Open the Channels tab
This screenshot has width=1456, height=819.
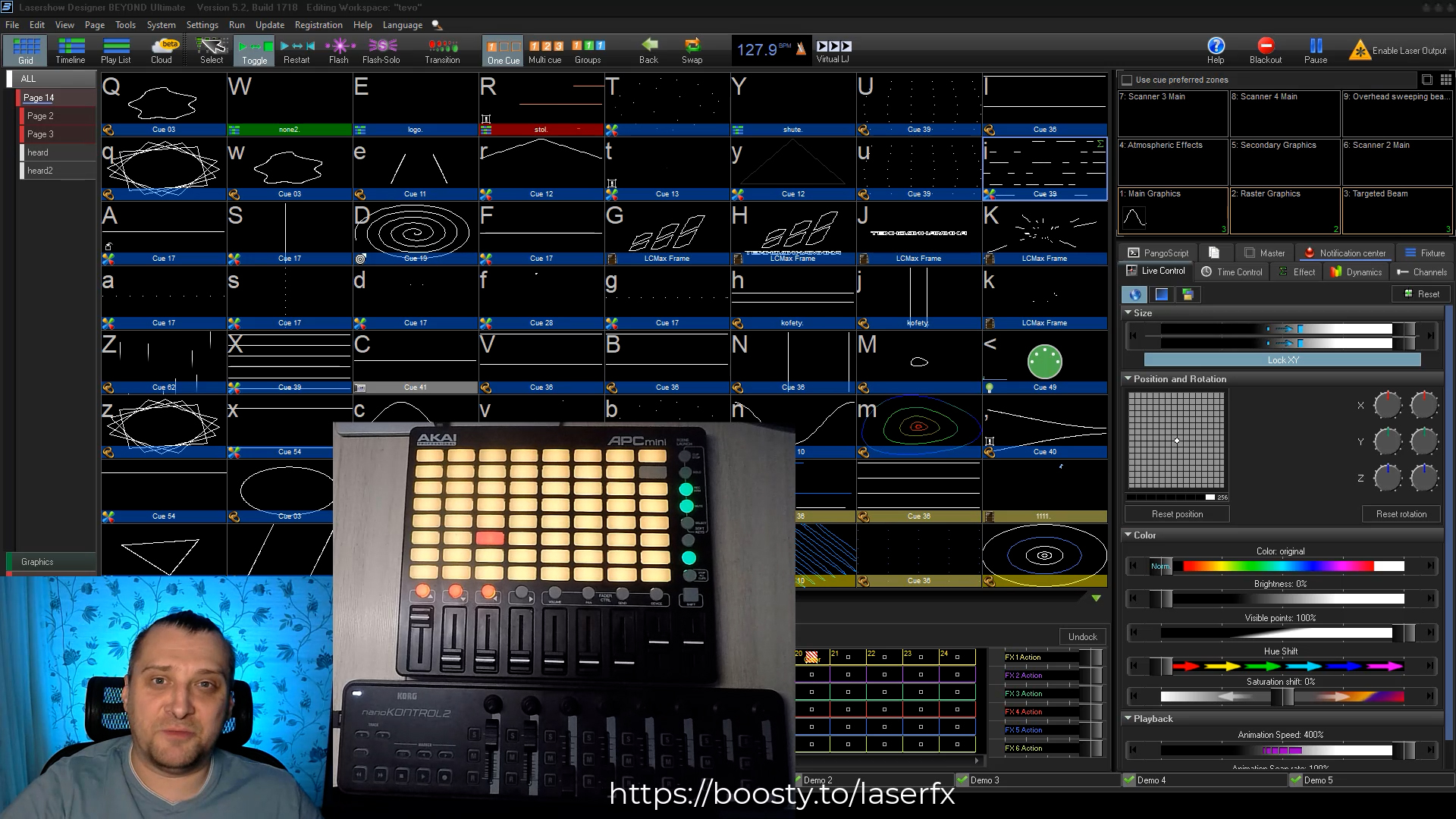pyautogui.click(x=1422, y=272)
